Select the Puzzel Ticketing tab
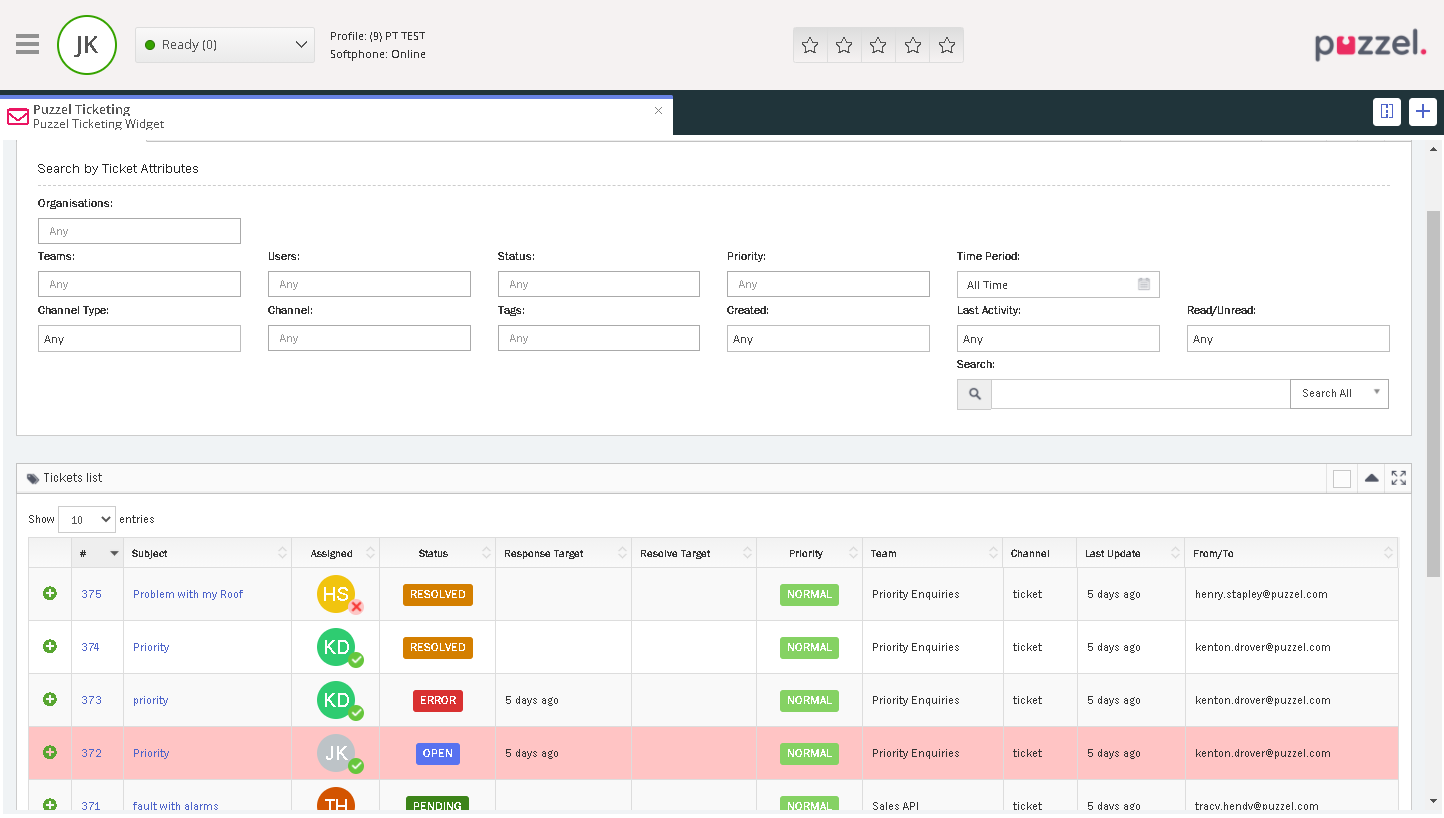 (330, 116)
